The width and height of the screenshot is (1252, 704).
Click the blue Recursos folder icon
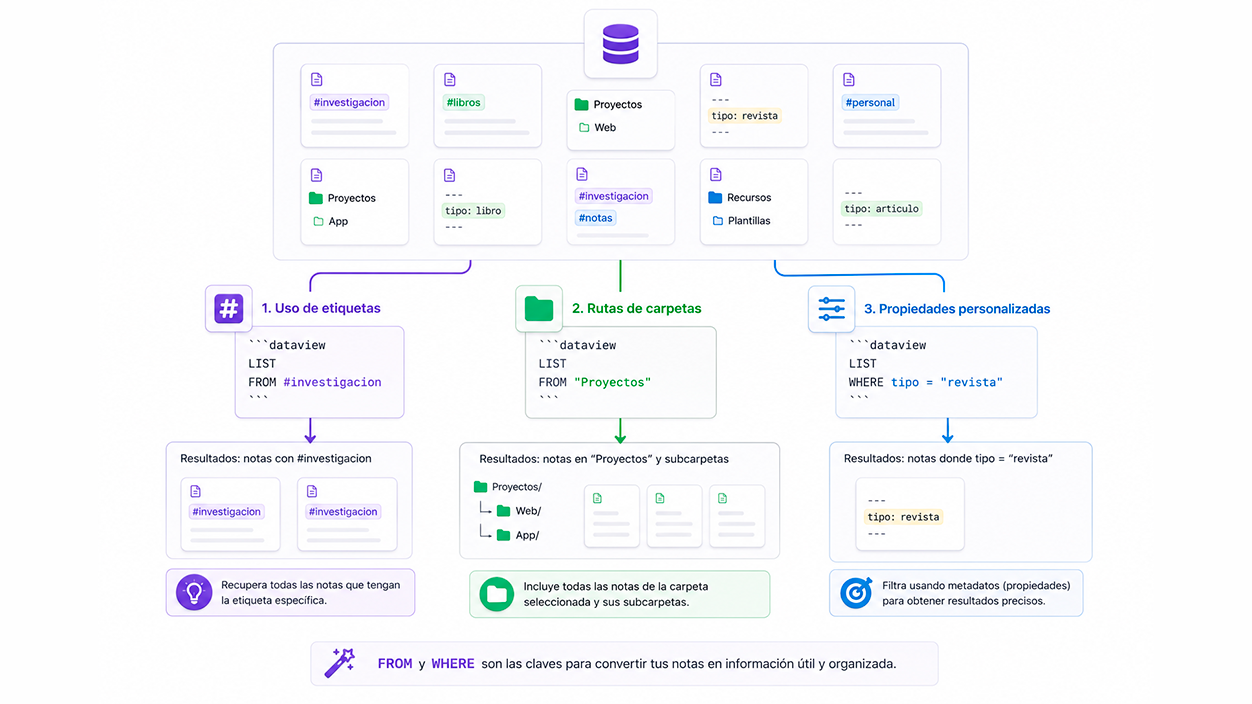click(715, 198)
